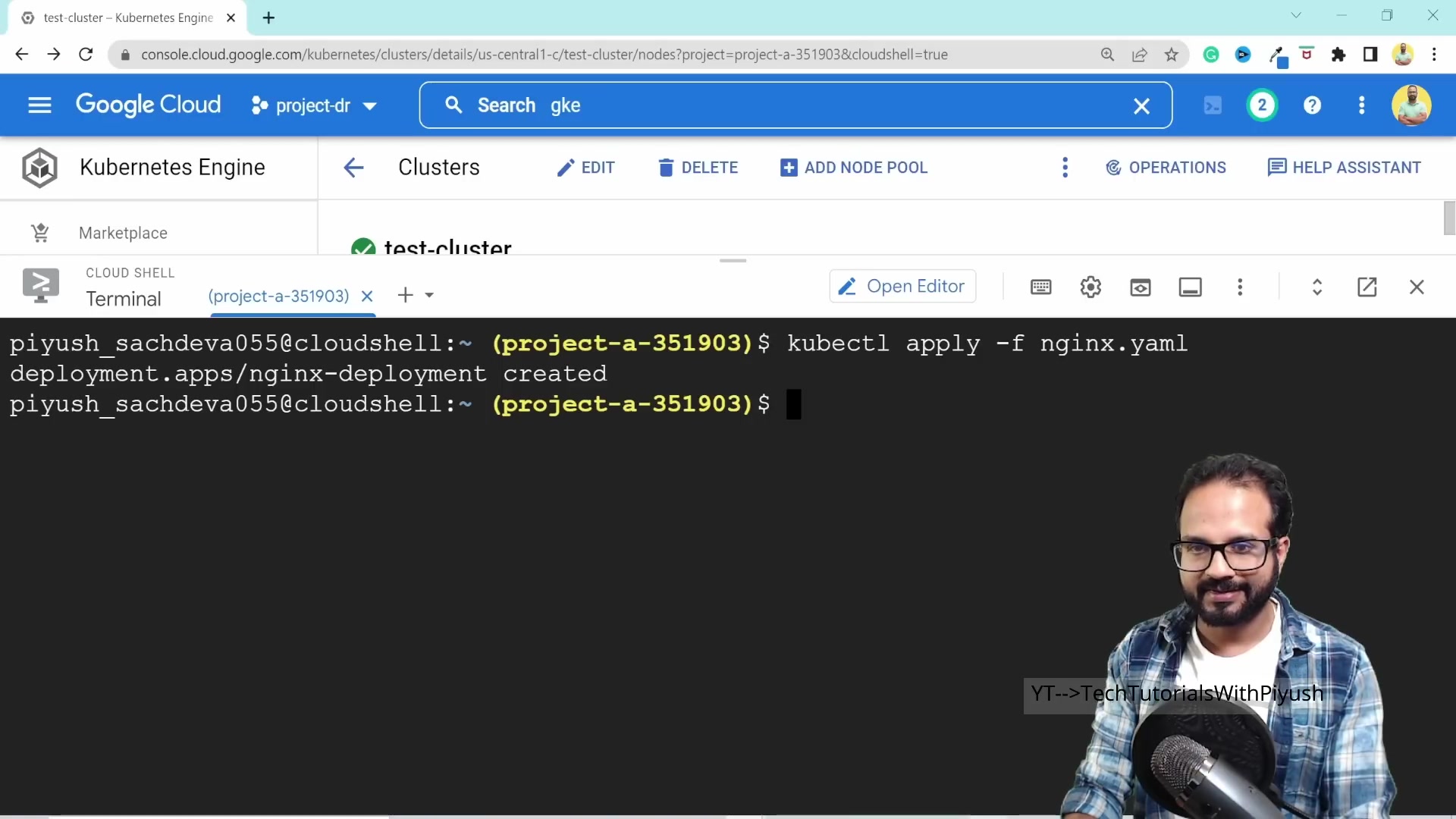Click Cloud Shell resize handle bar
This screenshot has width=1456, height=819.
733,261
